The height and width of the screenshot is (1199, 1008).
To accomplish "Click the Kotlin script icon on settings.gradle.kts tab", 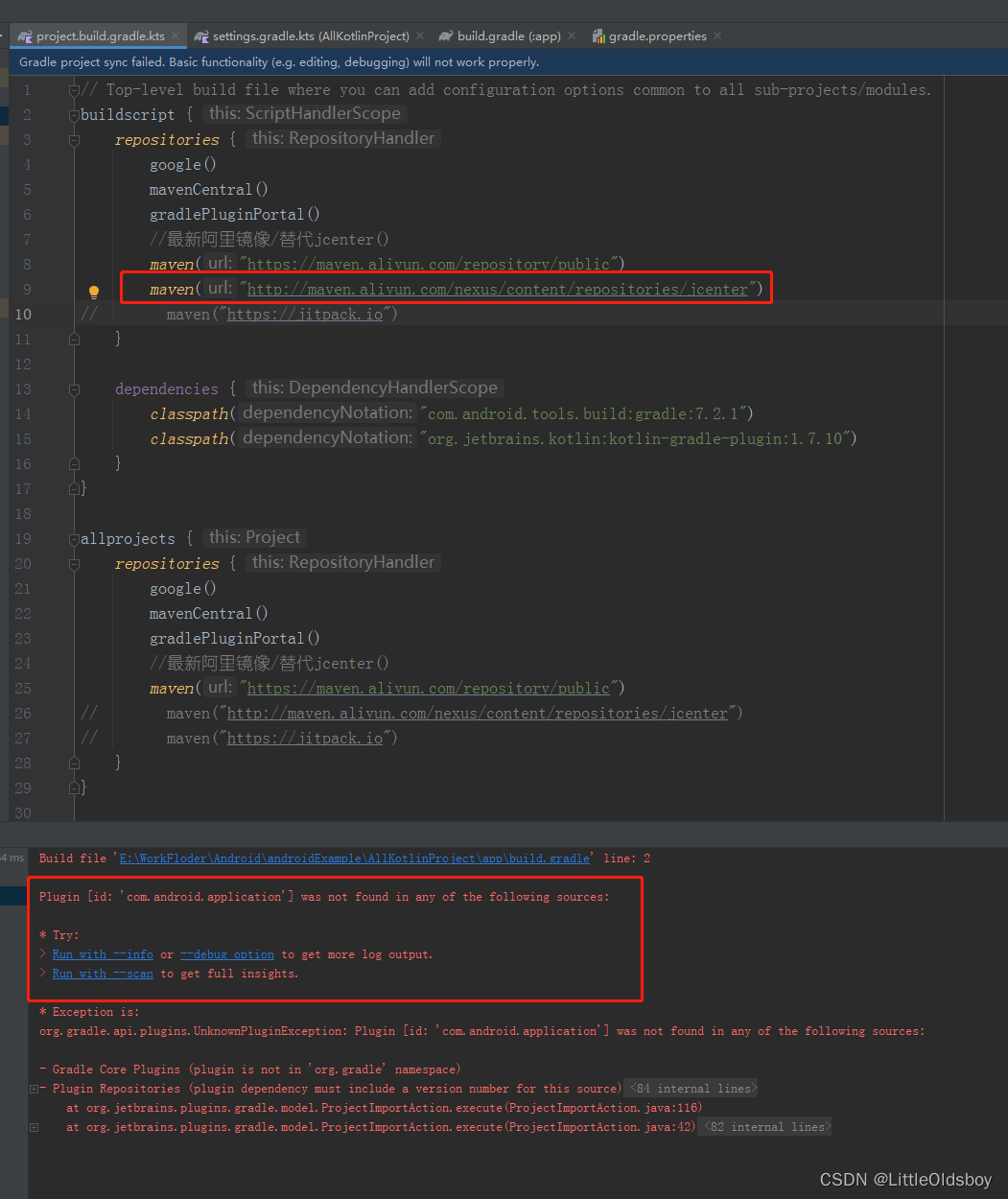I will point(201,35).
